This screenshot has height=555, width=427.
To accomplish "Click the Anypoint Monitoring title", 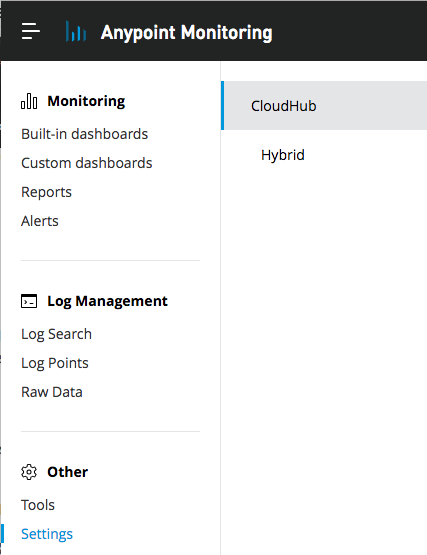I will (x=187, y=33).
